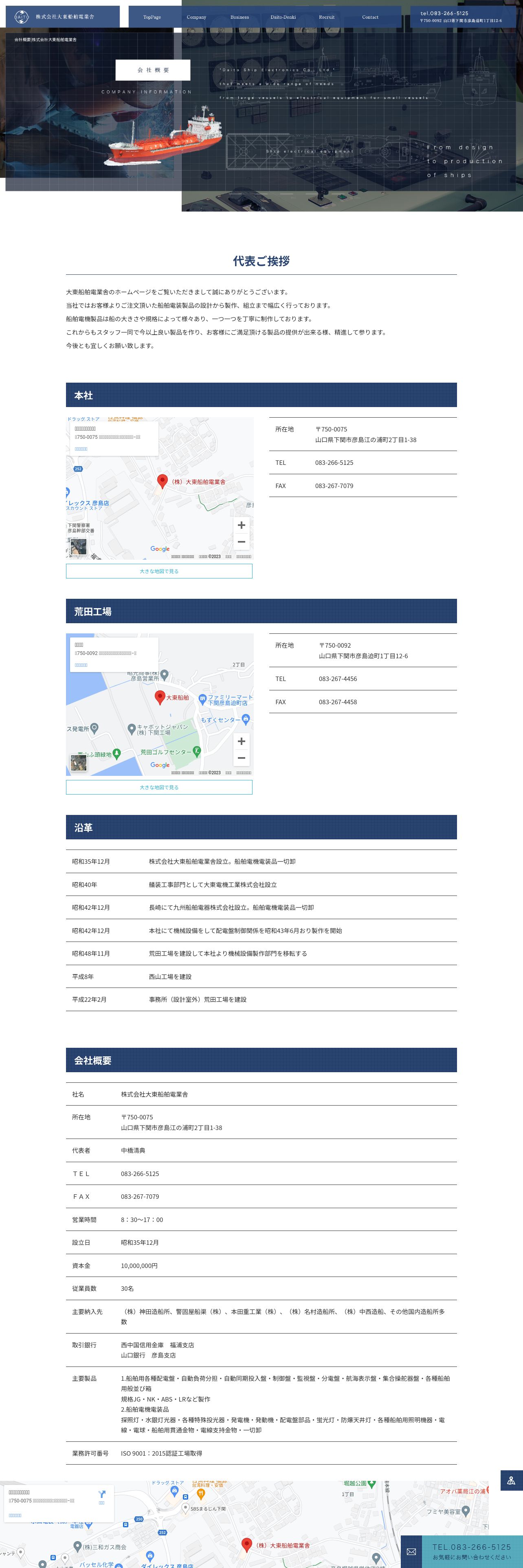The height and width of the screenshot is (1568, 523).
Task: Open the Contact navigation item
Action: tap(370, 17)
